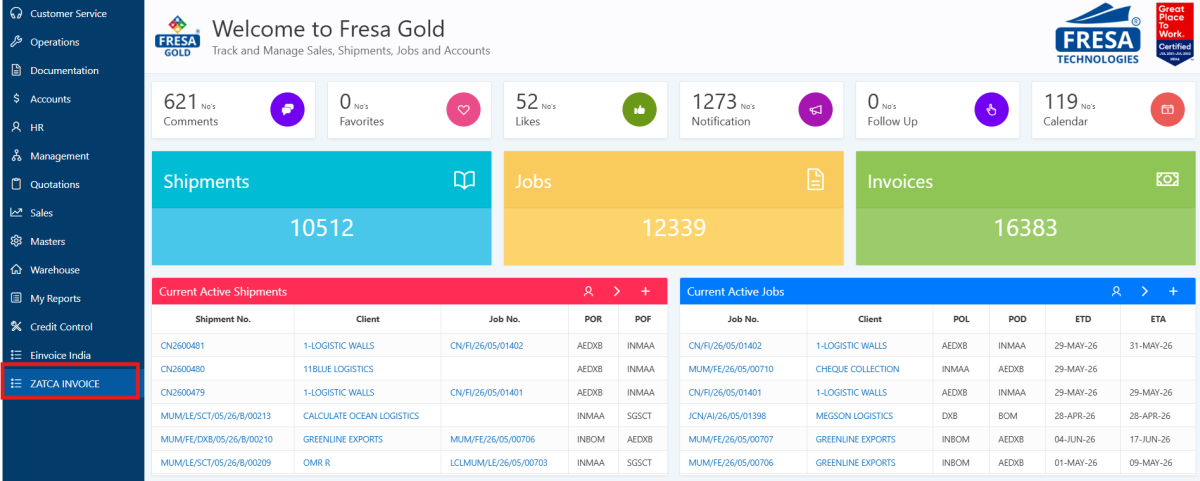Screen dimensions: 1200x481
Task: Click the Management hierarchy icon
Action: tap(16, 156)
